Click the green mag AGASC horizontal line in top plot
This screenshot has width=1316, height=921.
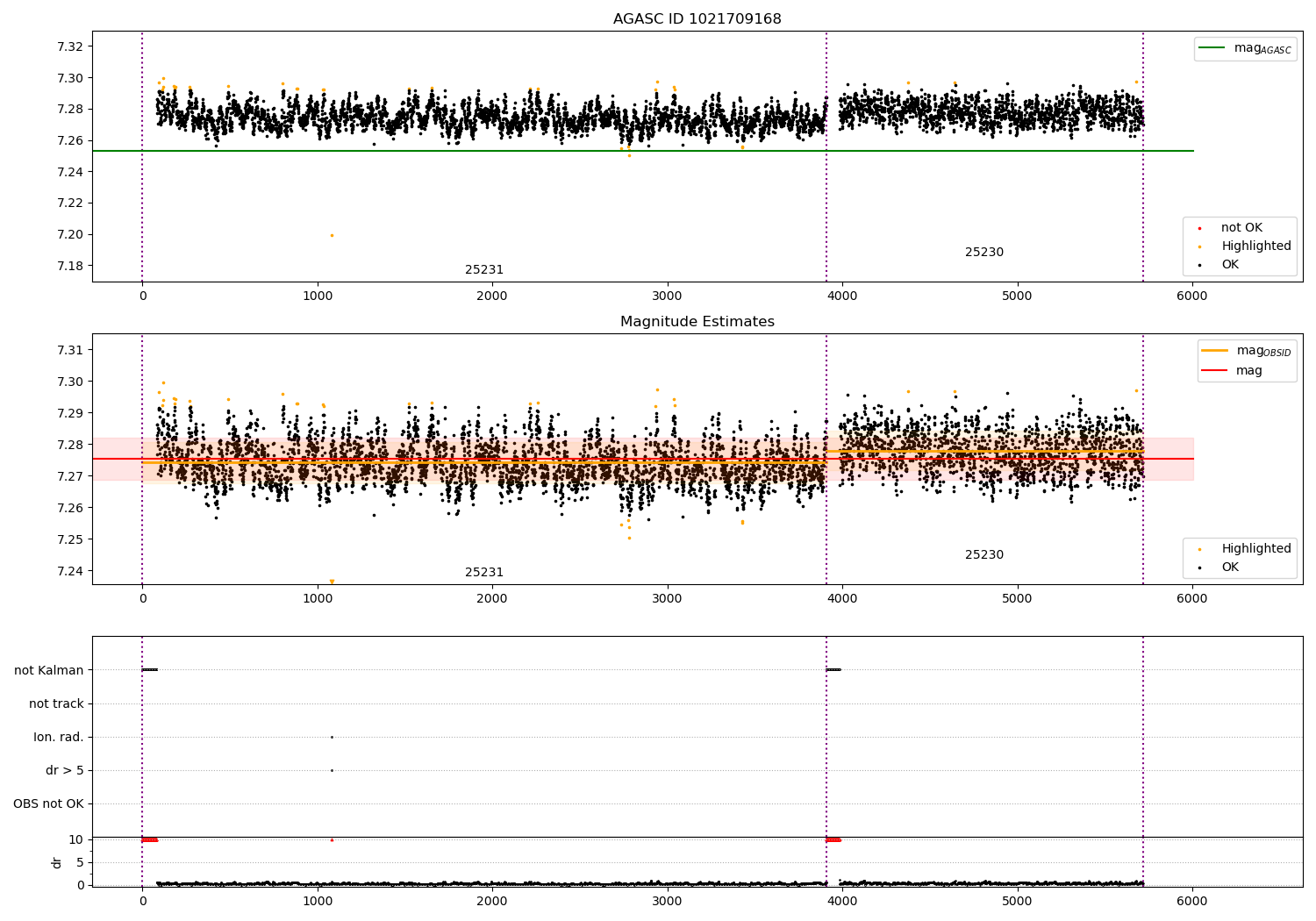643,151
